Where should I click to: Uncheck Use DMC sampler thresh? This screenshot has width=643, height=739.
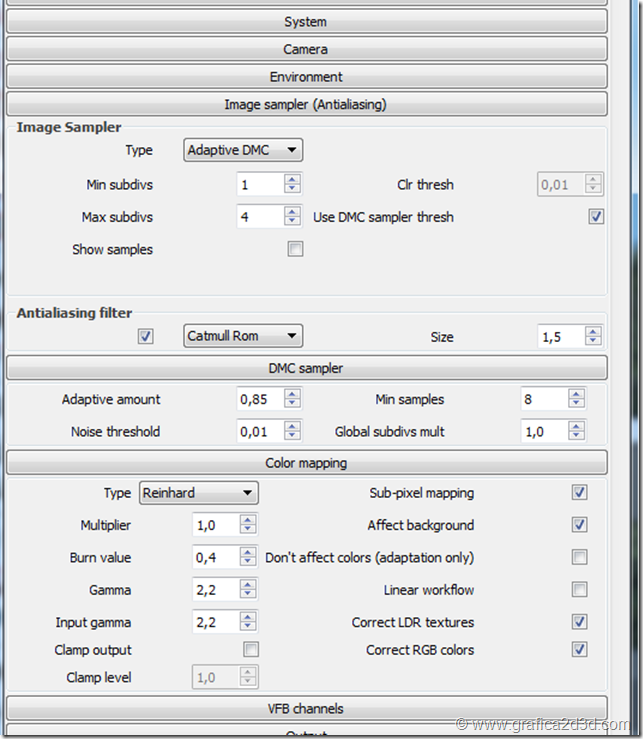[x=596, y=216]
